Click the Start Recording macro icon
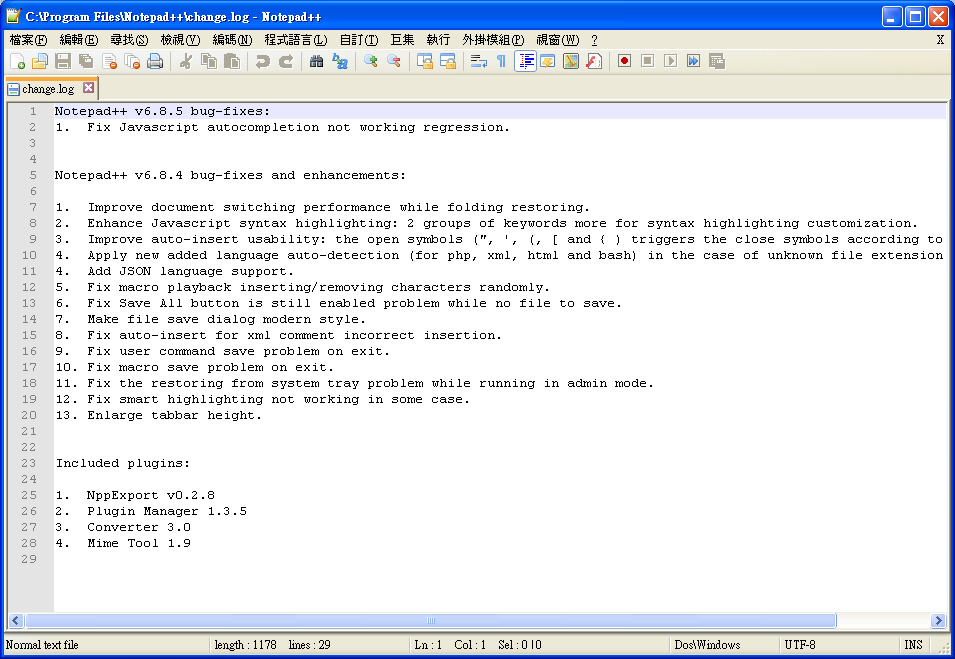This screenshot has width=955, height=659. coord(624,62)
